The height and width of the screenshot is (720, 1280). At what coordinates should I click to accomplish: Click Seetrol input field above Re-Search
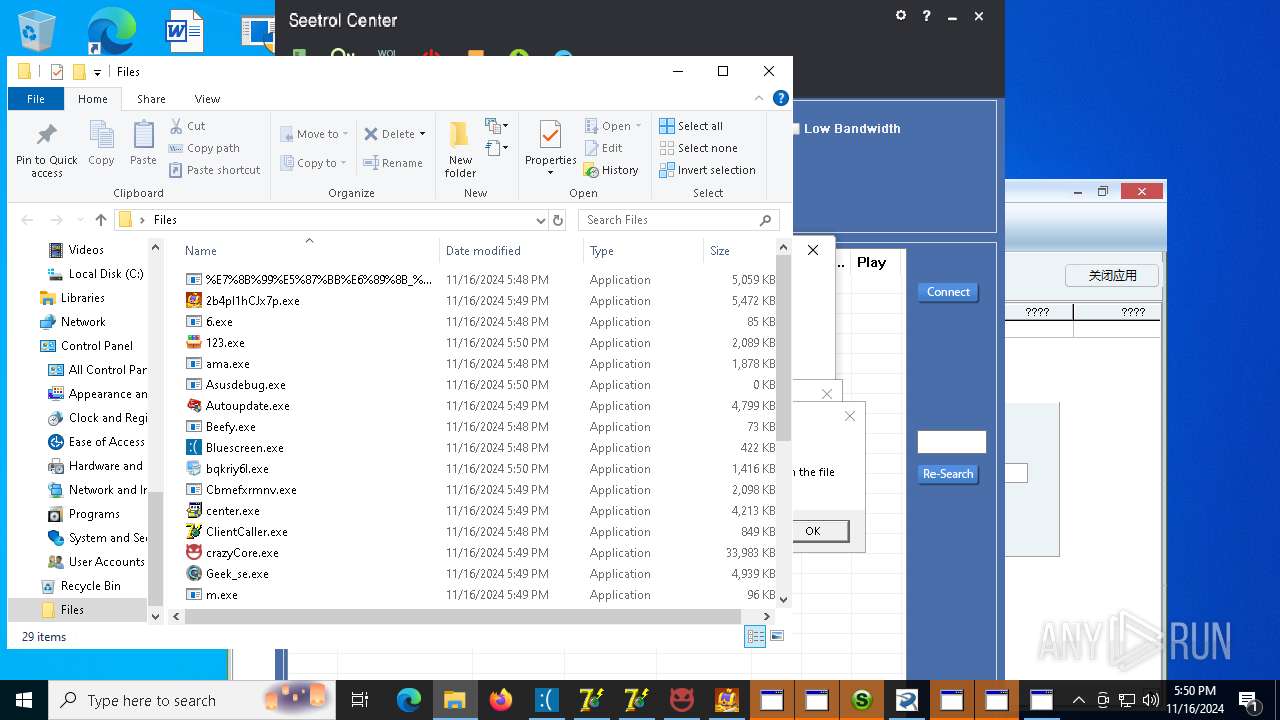(x=952, y=442)
